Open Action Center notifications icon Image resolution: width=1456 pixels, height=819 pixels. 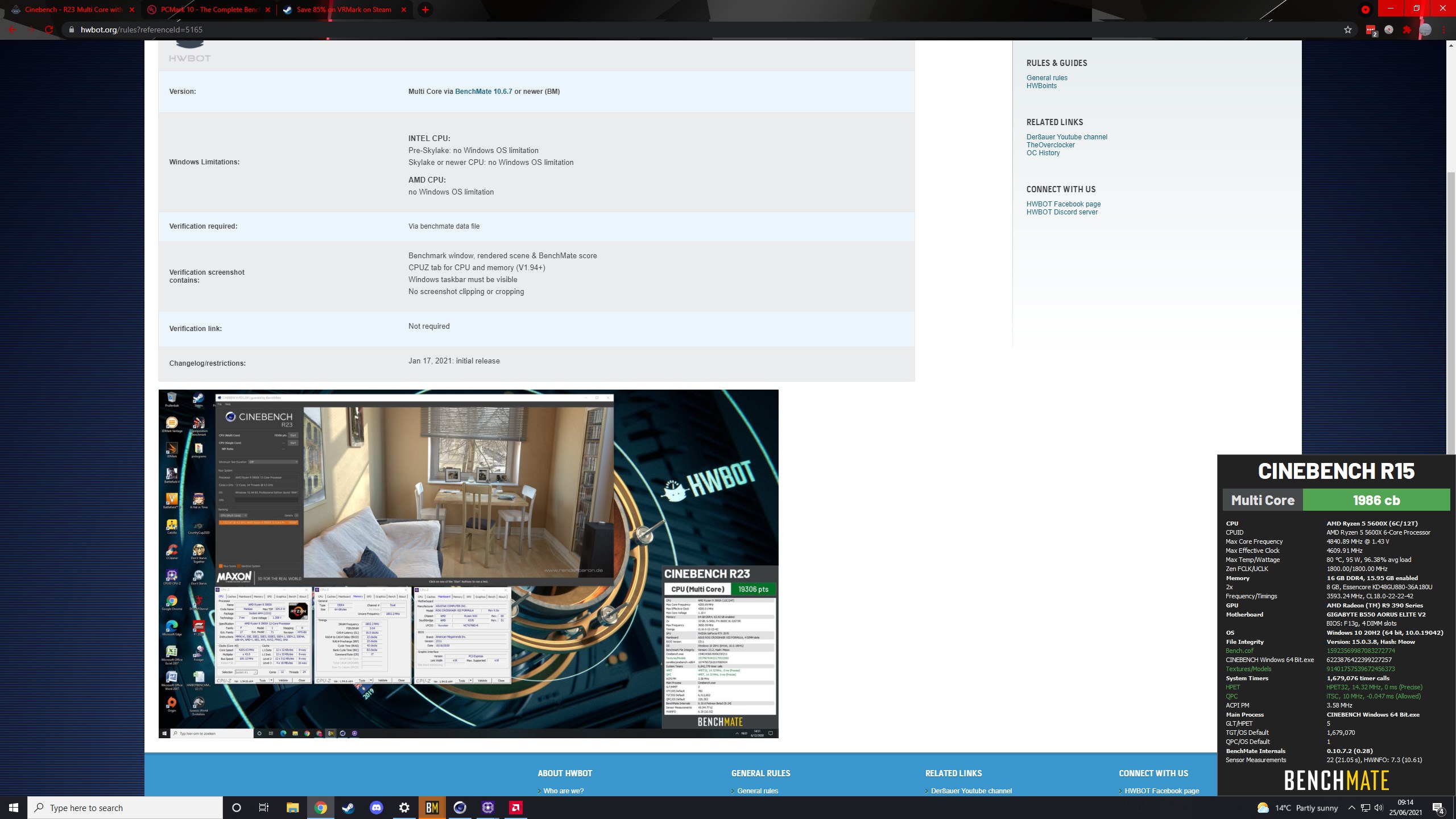1438,808
